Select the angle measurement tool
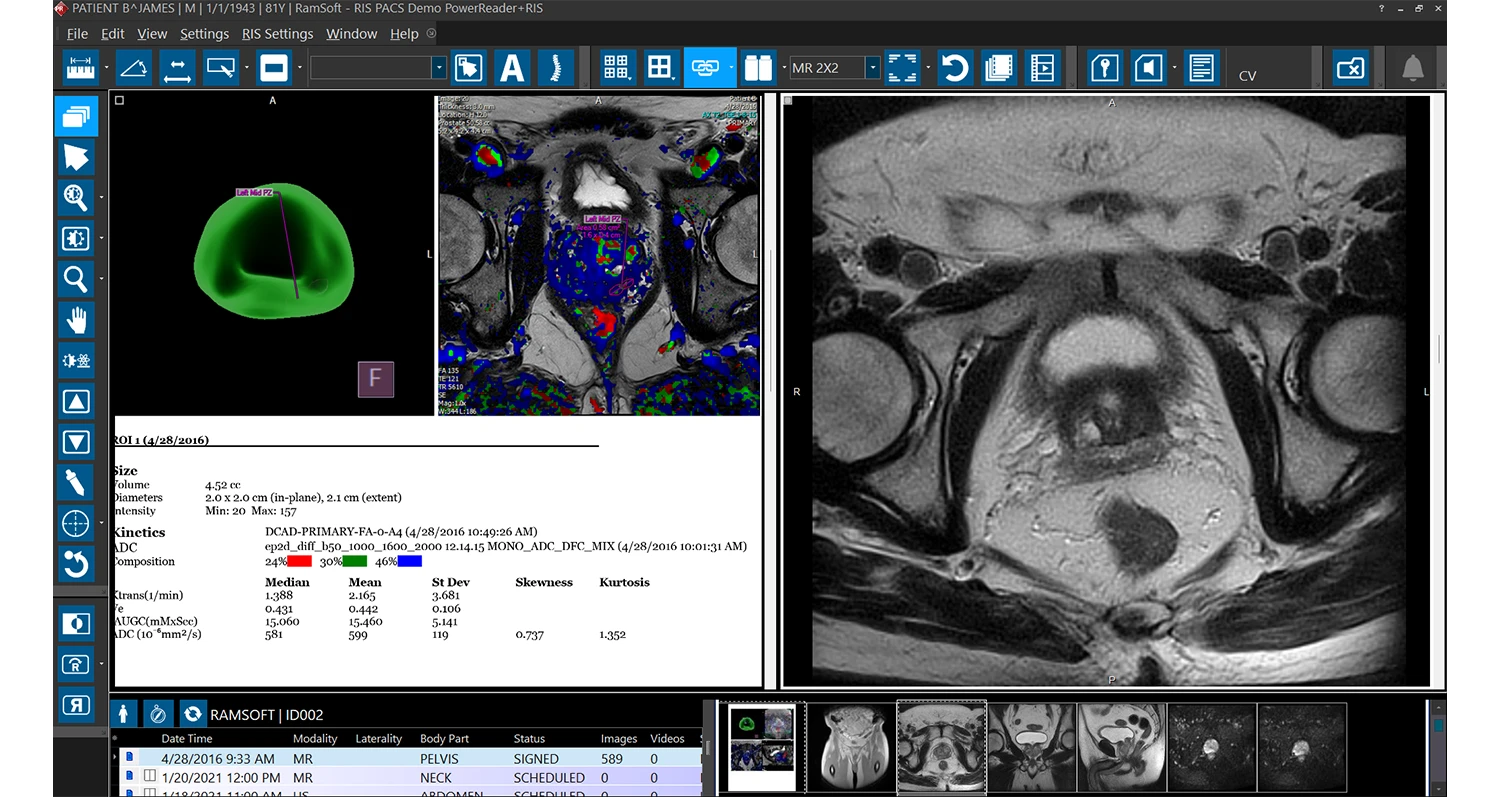 133,68
